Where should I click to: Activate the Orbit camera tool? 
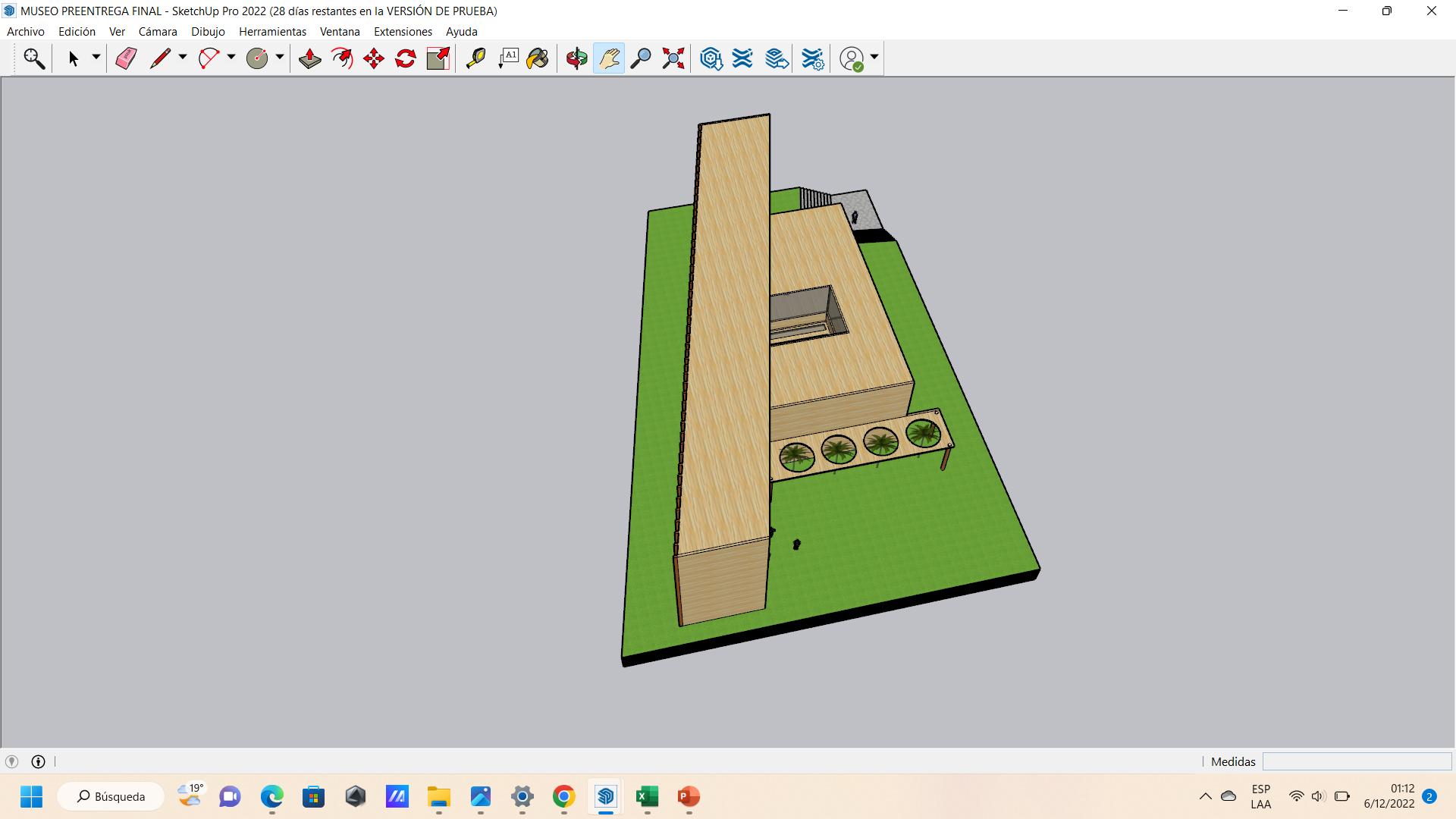pos(576,58)
